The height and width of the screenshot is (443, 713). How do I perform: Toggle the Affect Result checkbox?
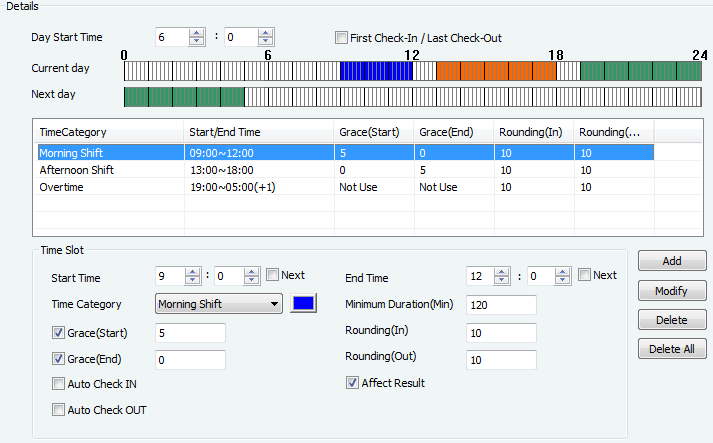352,383
